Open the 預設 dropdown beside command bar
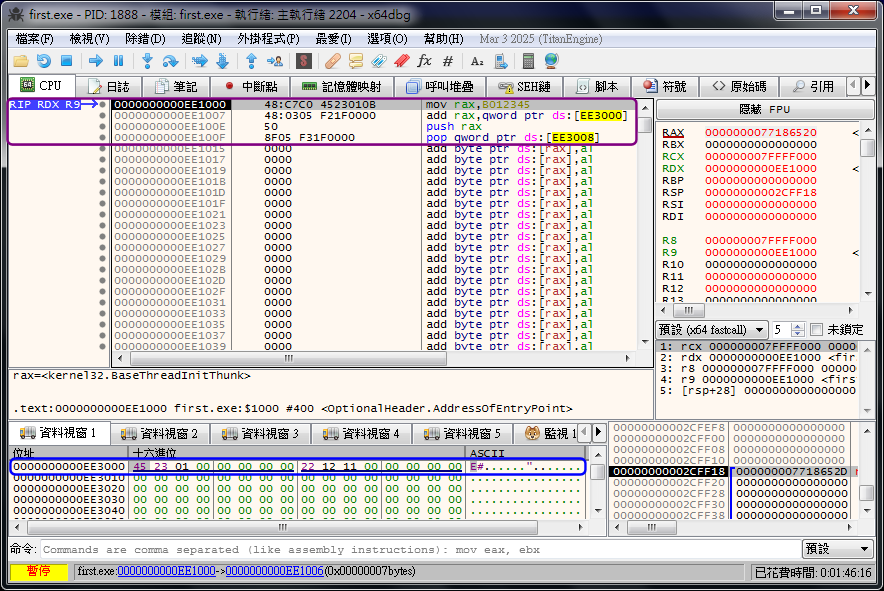This screenshot has height=591, width=884. (837, 549)
